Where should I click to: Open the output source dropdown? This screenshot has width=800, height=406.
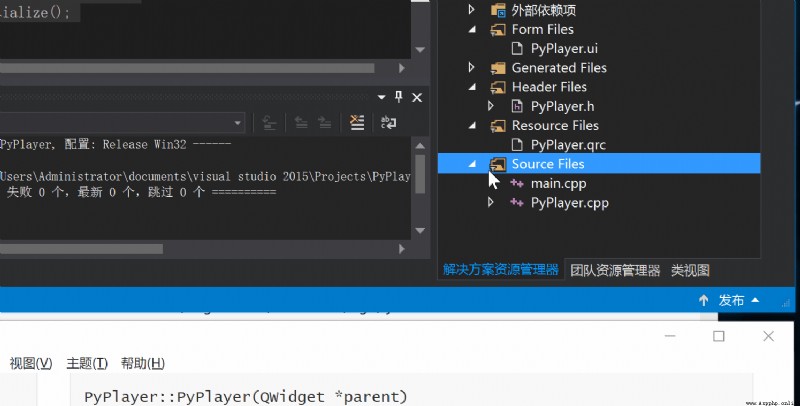237,123
